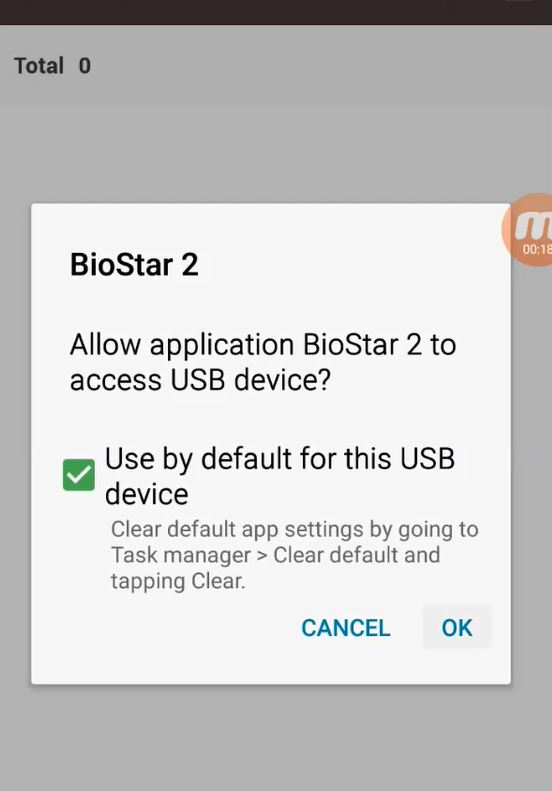
Task: Click the access USB device? question line
Action: pyautogui.click(x=200, y=379)
